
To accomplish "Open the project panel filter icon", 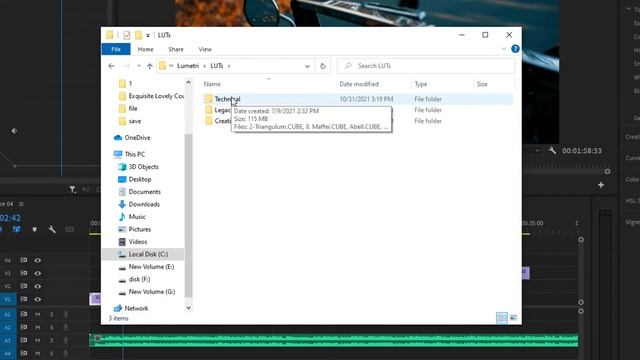I will tap(72, 189).
